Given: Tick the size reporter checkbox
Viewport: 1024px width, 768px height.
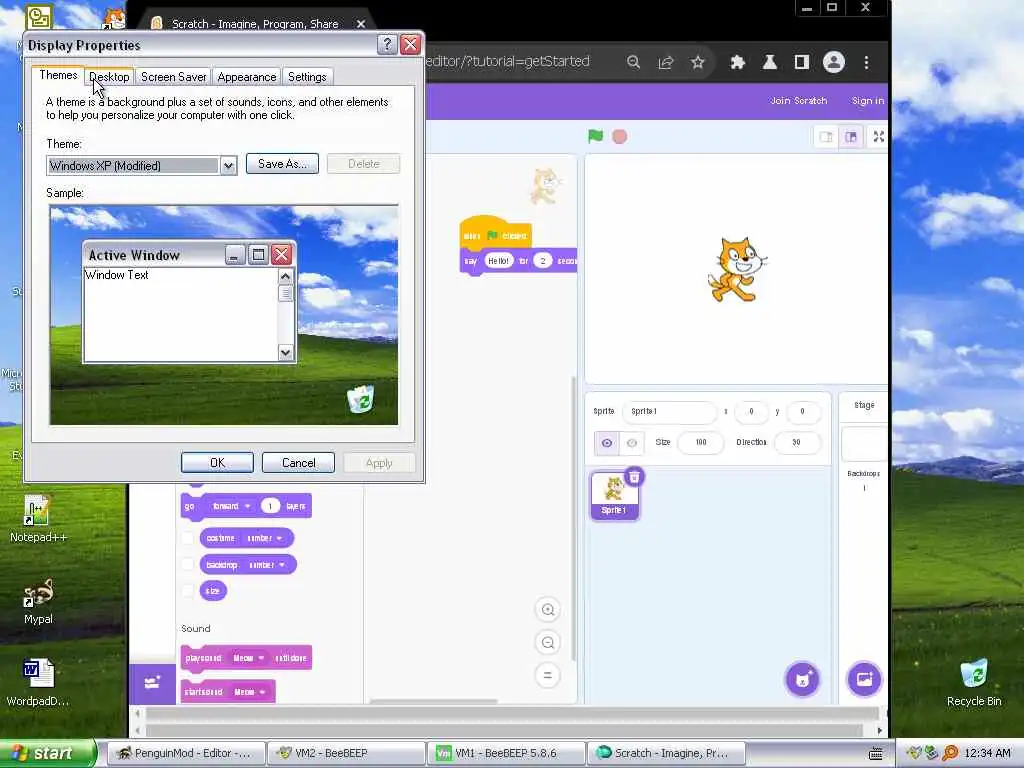Looking at the screenshot, I should point(188,590).
